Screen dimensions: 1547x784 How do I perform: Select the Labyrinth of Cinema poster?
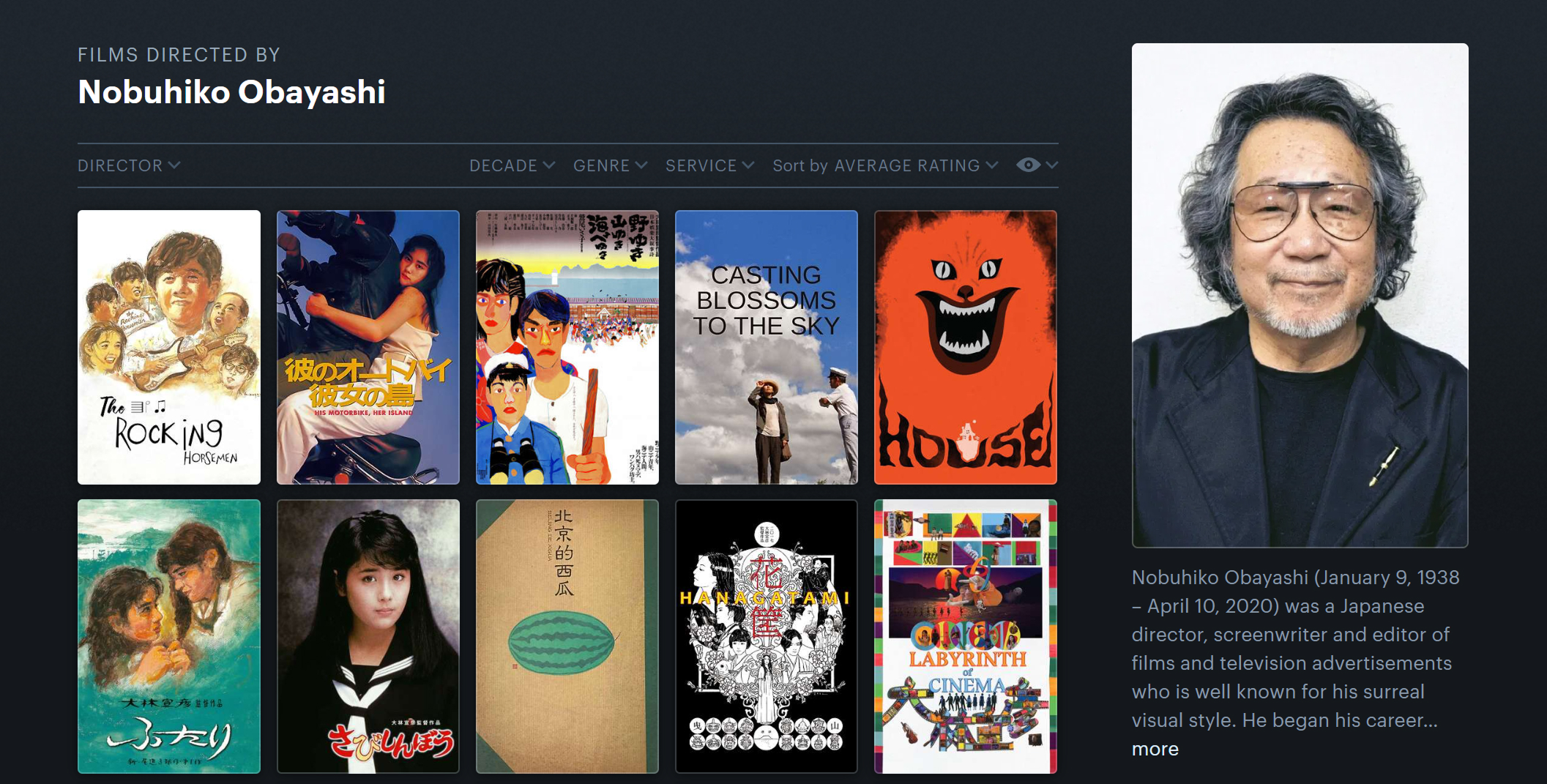click(965, 636)
